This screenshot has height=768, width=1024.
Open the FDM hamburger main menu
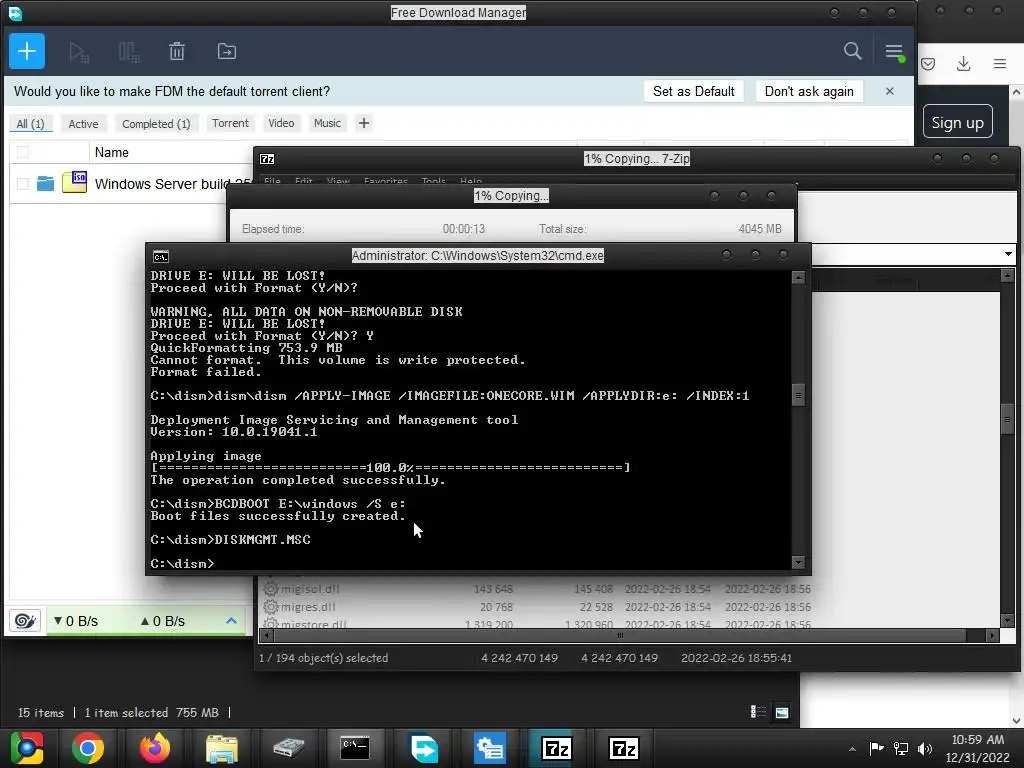(x=894, y=51)
